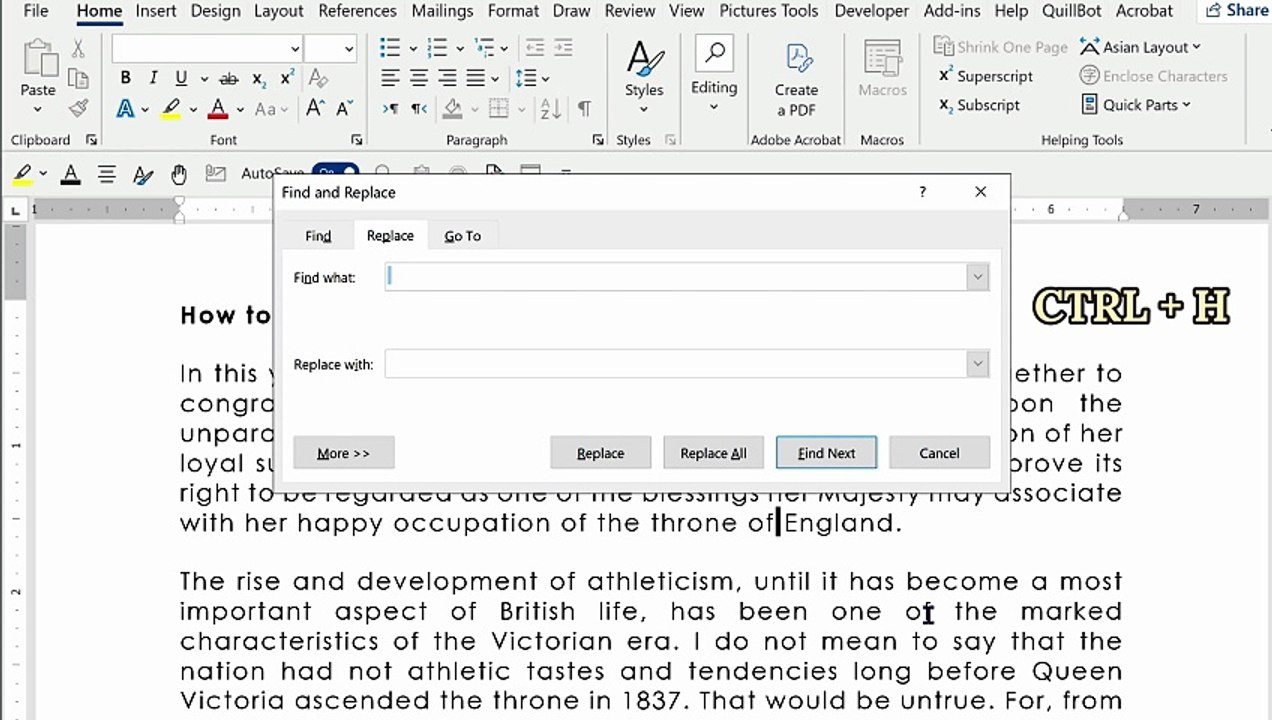Open the Underline style dropdown arrow
1272x720 pixels.
(x=204, y=78)
